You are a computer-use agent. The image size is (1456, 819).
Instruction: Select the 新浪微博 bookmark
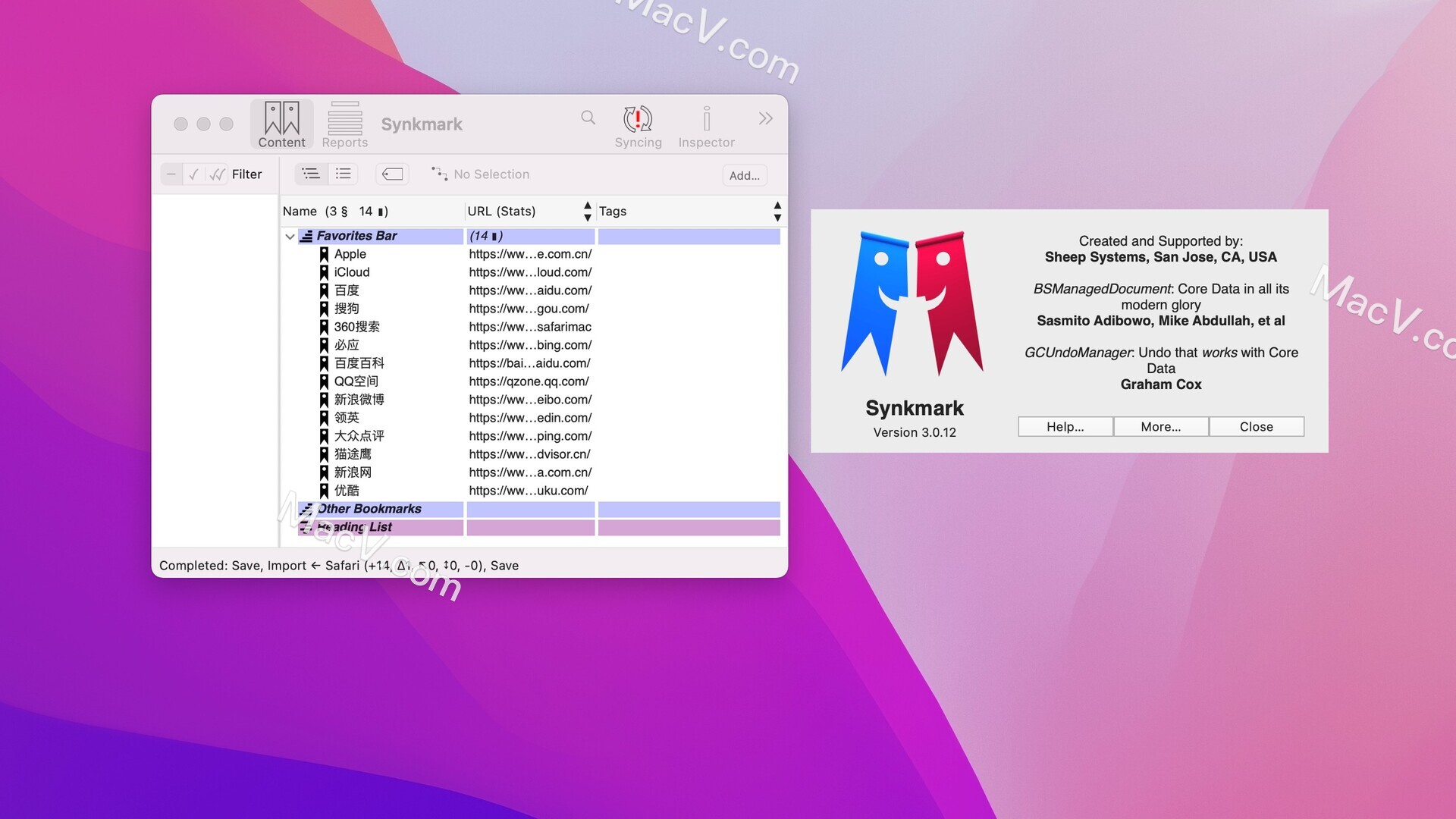(x=359, y=400)
